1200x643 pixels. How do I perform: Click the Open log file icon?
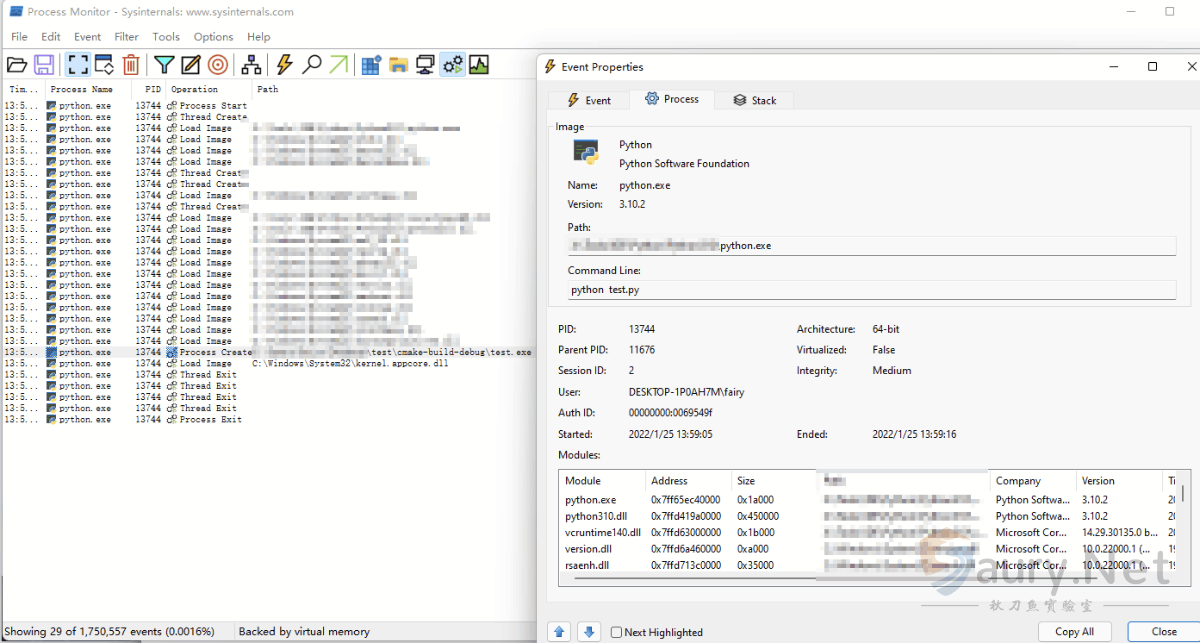pyautogui.click(x=17, y=65)
